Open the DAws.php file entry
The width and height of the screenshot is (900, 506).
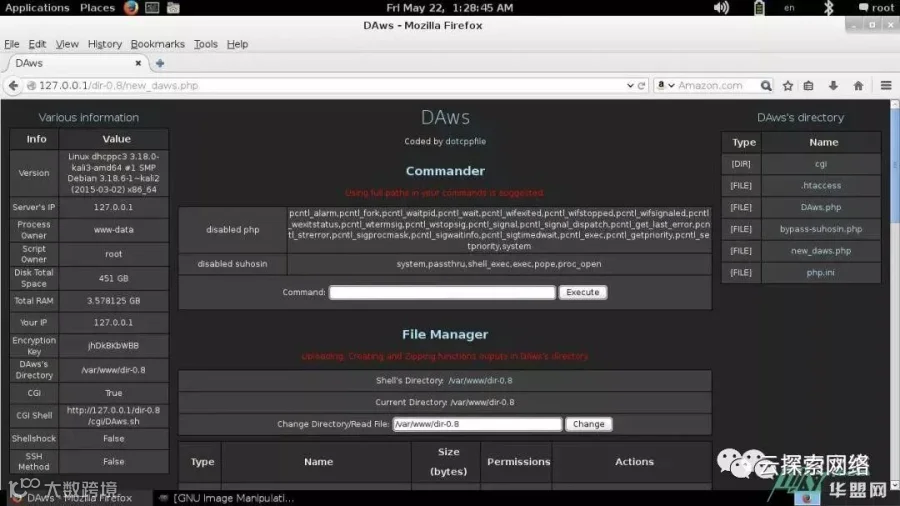[821, 208]
